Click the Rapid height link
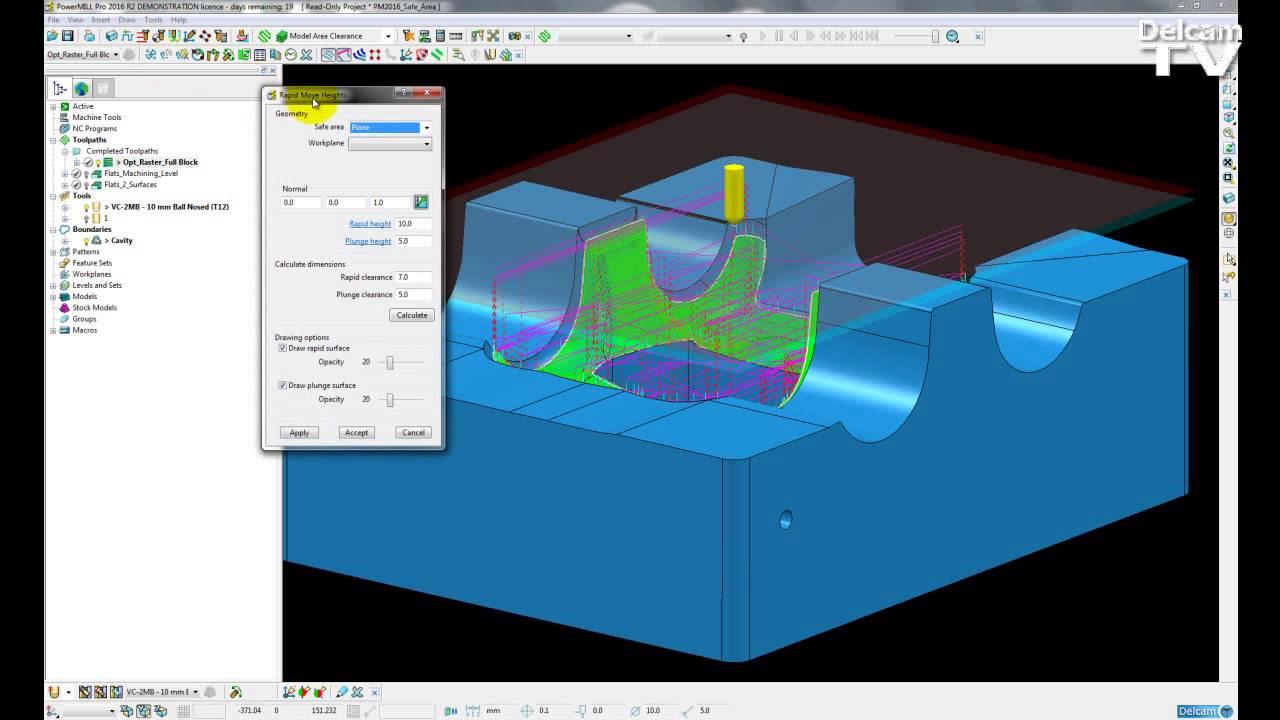Image resolution: width=1280 pixels, height=720 pixels. [370, 224]
